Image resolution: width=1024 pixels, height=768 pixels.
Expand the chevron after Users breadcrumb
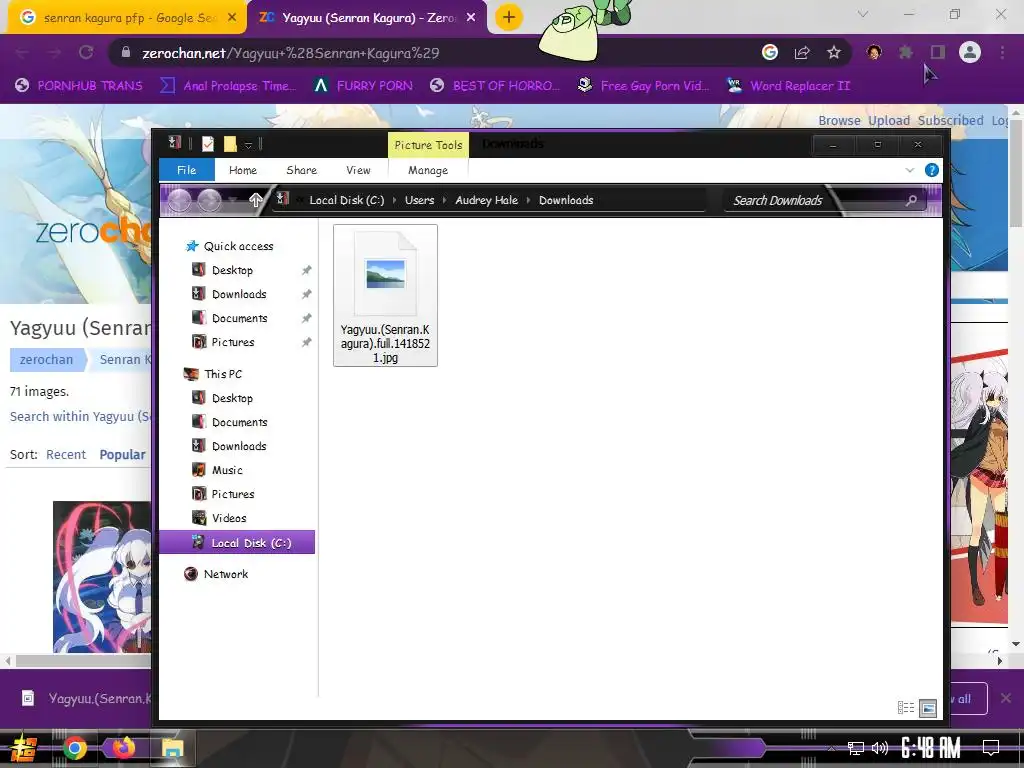tap(445, 200)
